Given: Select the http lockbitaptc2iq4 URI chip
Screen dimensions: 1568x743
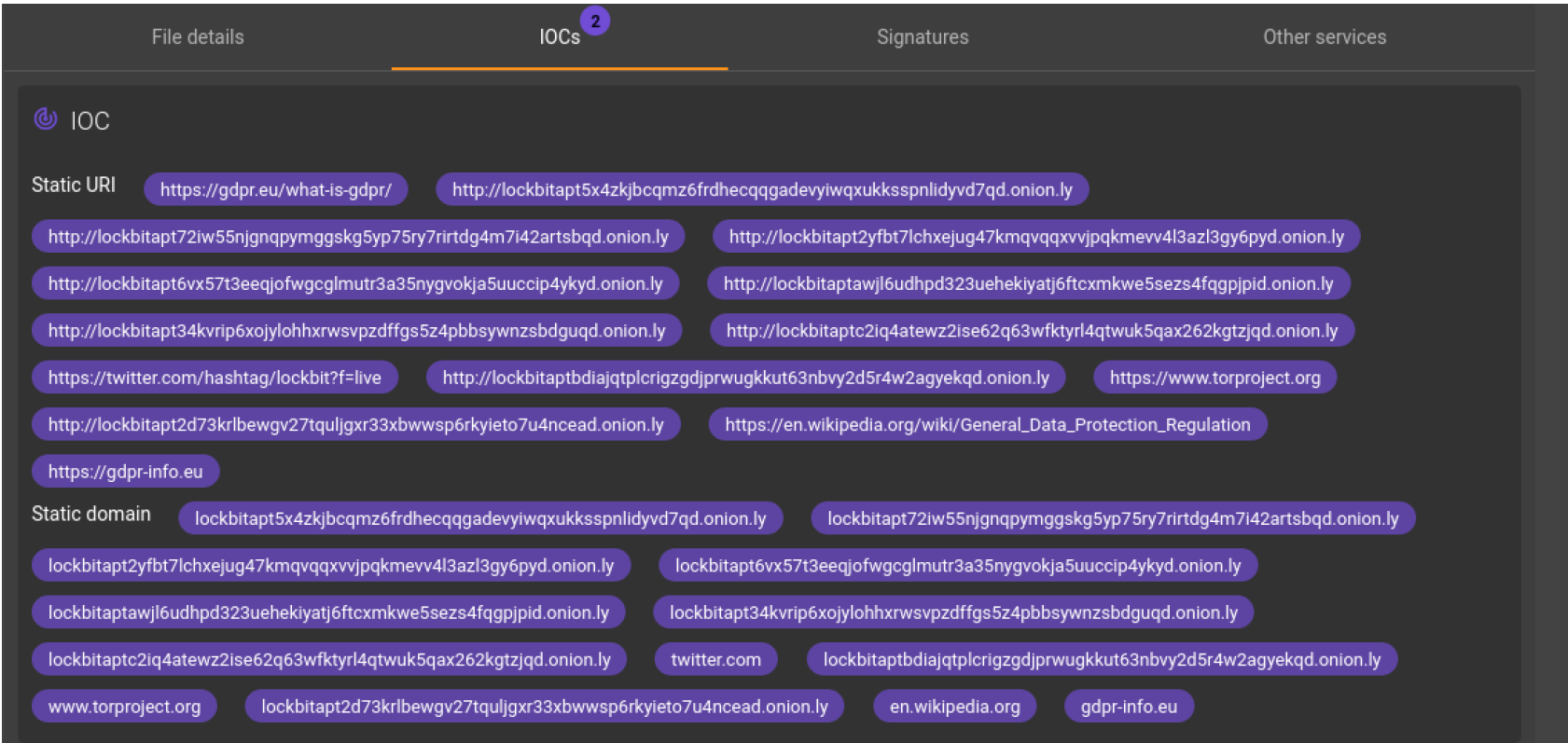Looking at the screenshot, I should click(x=1033, y=331).
